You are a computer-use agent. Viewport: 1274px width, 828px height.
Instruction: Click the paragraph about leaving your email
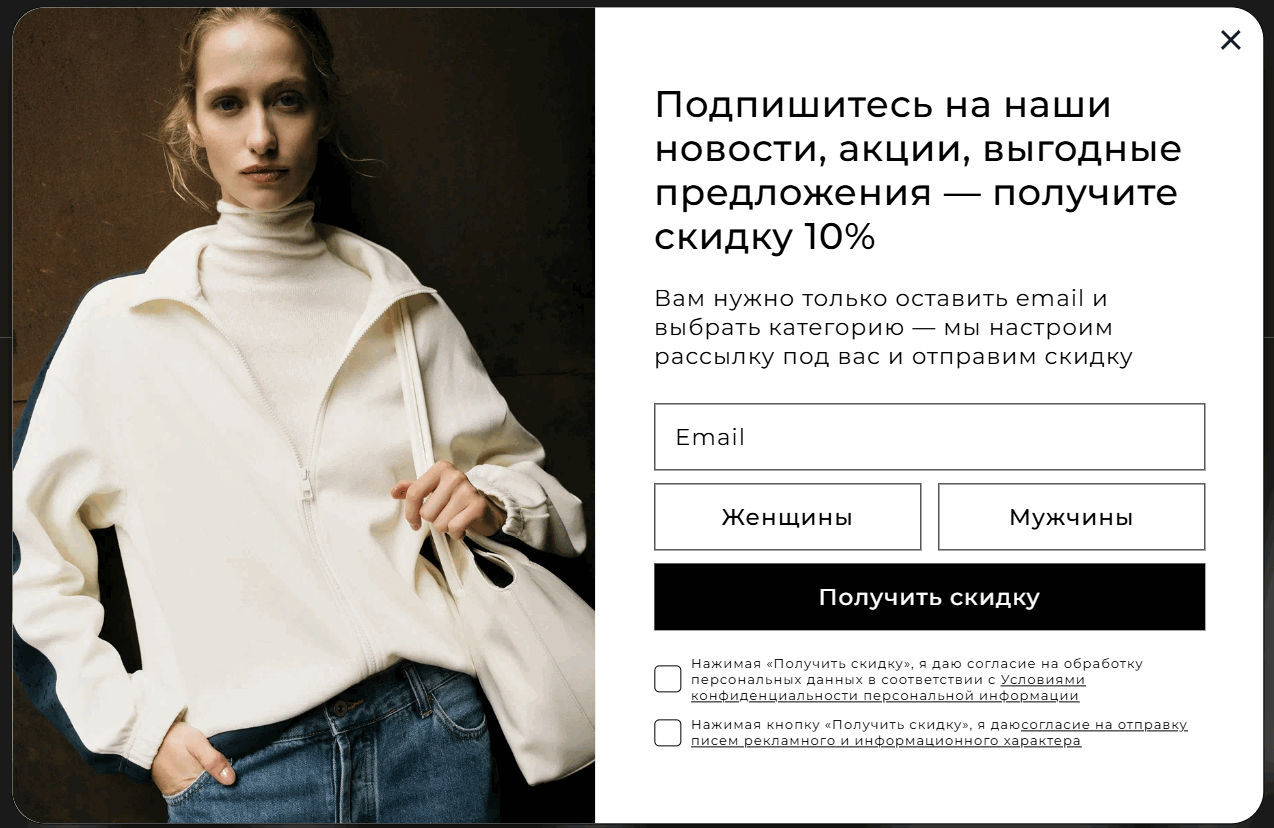[893, 327]
